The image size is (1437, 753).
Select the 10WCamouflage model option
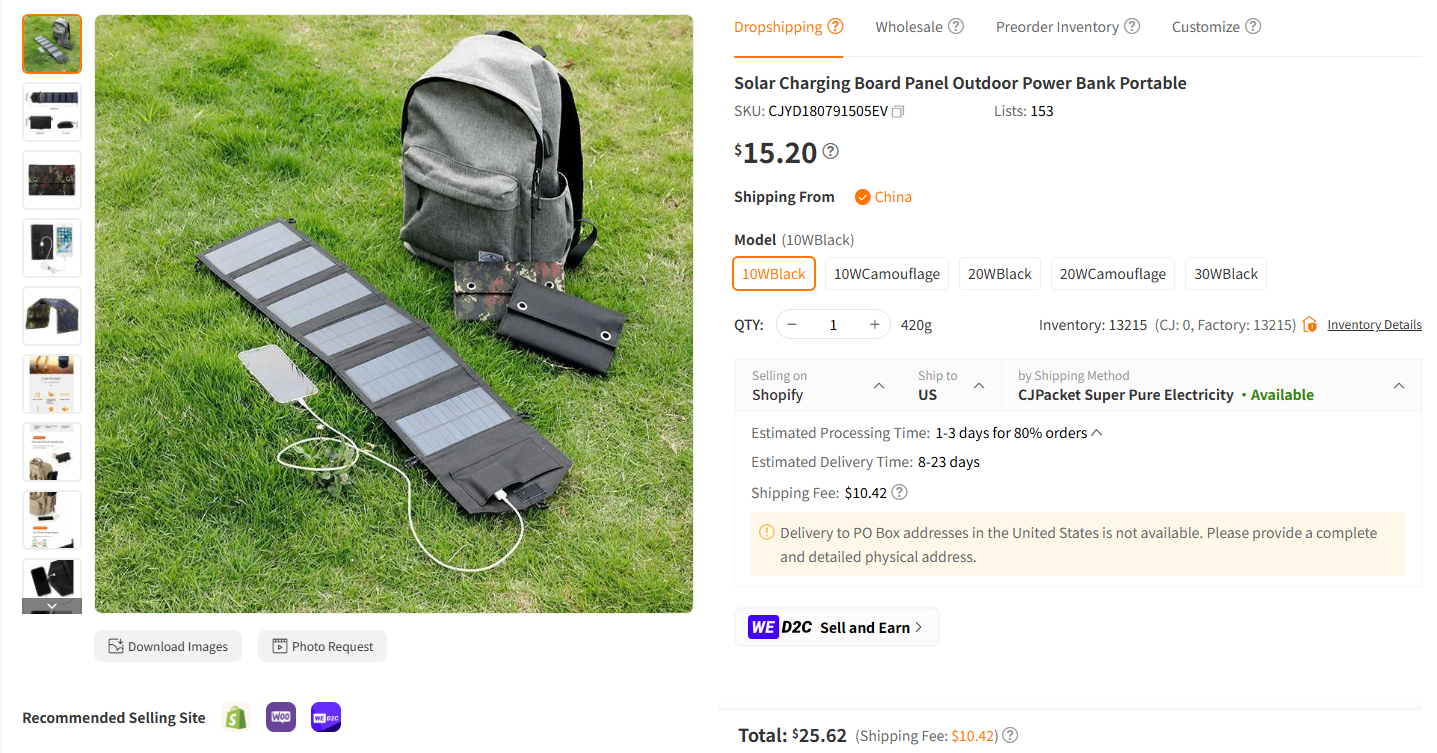pos(886,273)
